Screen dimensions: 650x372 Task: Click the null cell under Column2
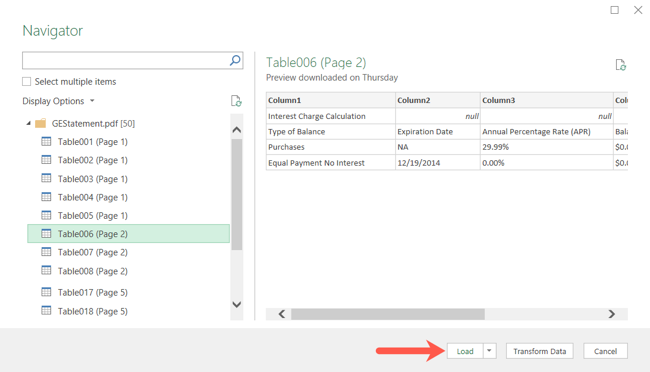point(438,116)
